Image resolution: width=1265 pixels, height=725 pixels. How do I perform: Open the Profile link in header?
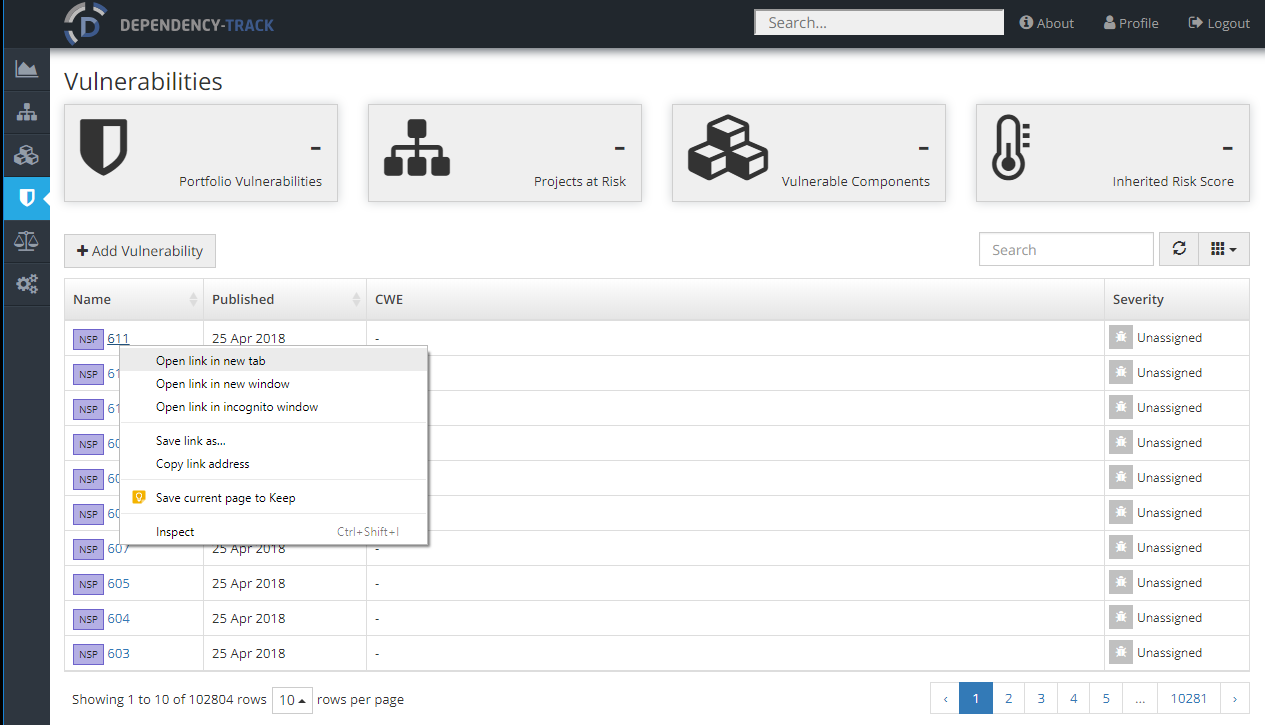tap(1131, 23)
